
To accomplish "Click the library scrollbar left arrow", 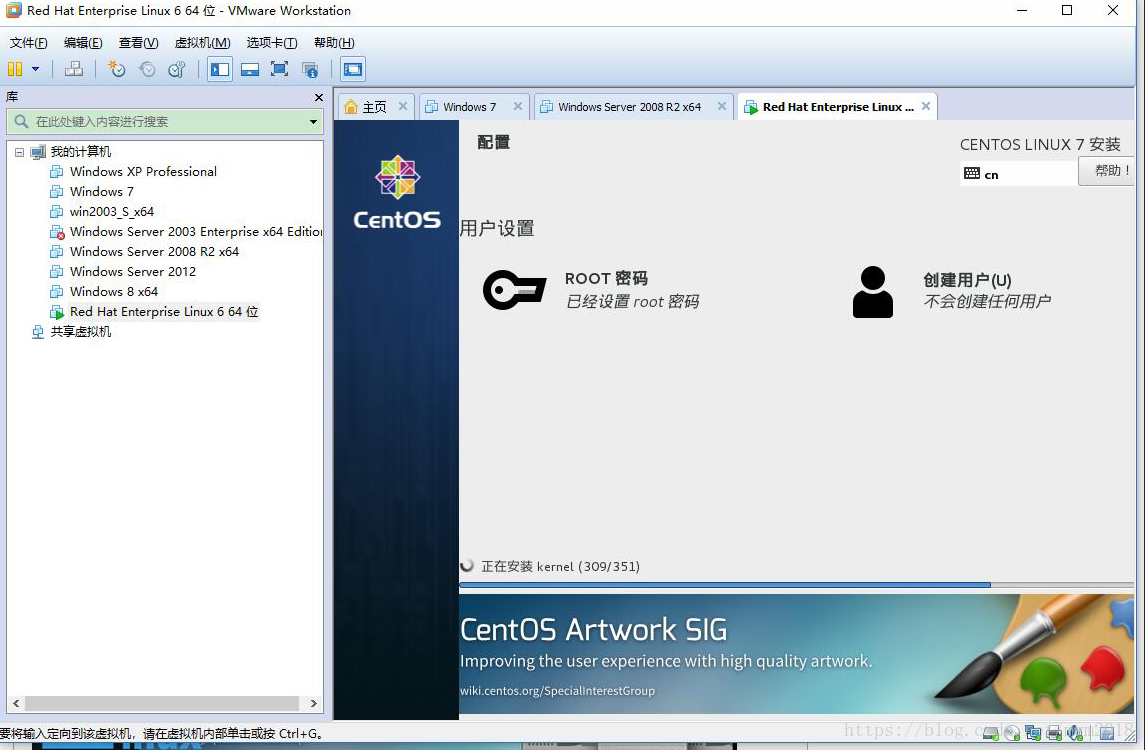I will click(16, 703).
